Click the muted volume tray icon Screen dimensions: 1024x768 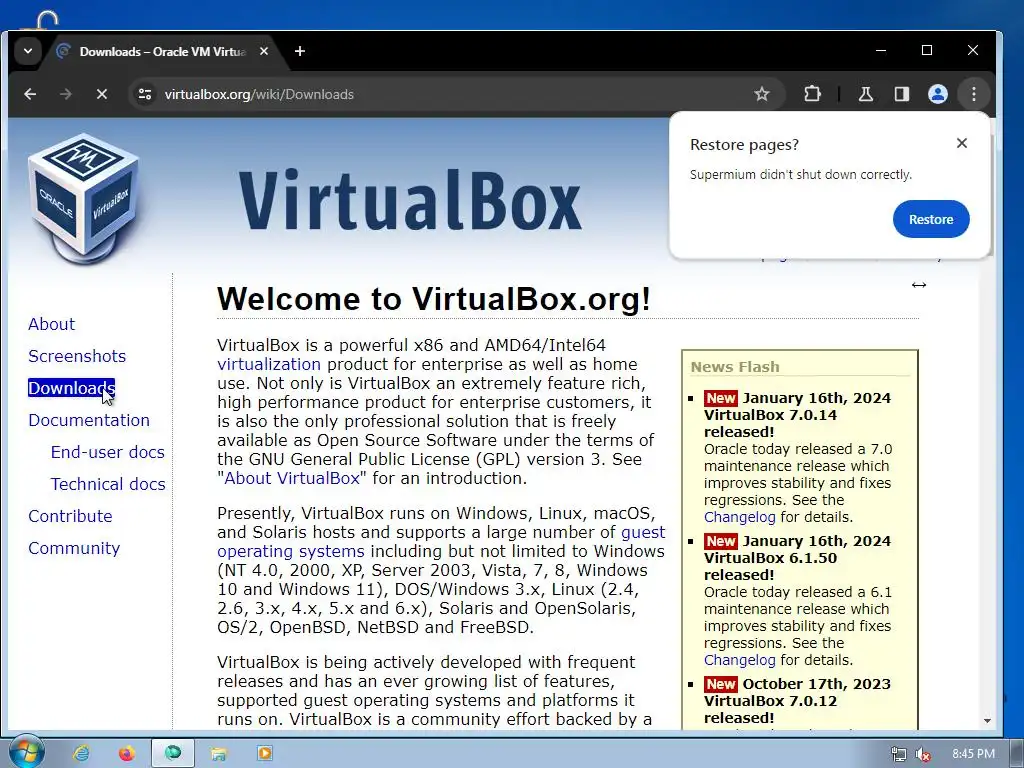pos(923,754)
